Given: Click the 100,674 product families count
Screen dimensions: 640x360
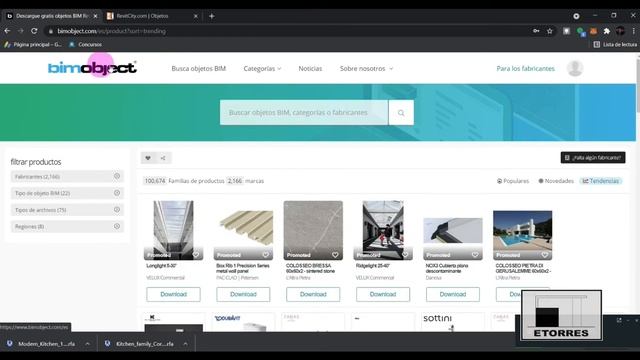Looking at the screenshot, I should pos(155,181).
